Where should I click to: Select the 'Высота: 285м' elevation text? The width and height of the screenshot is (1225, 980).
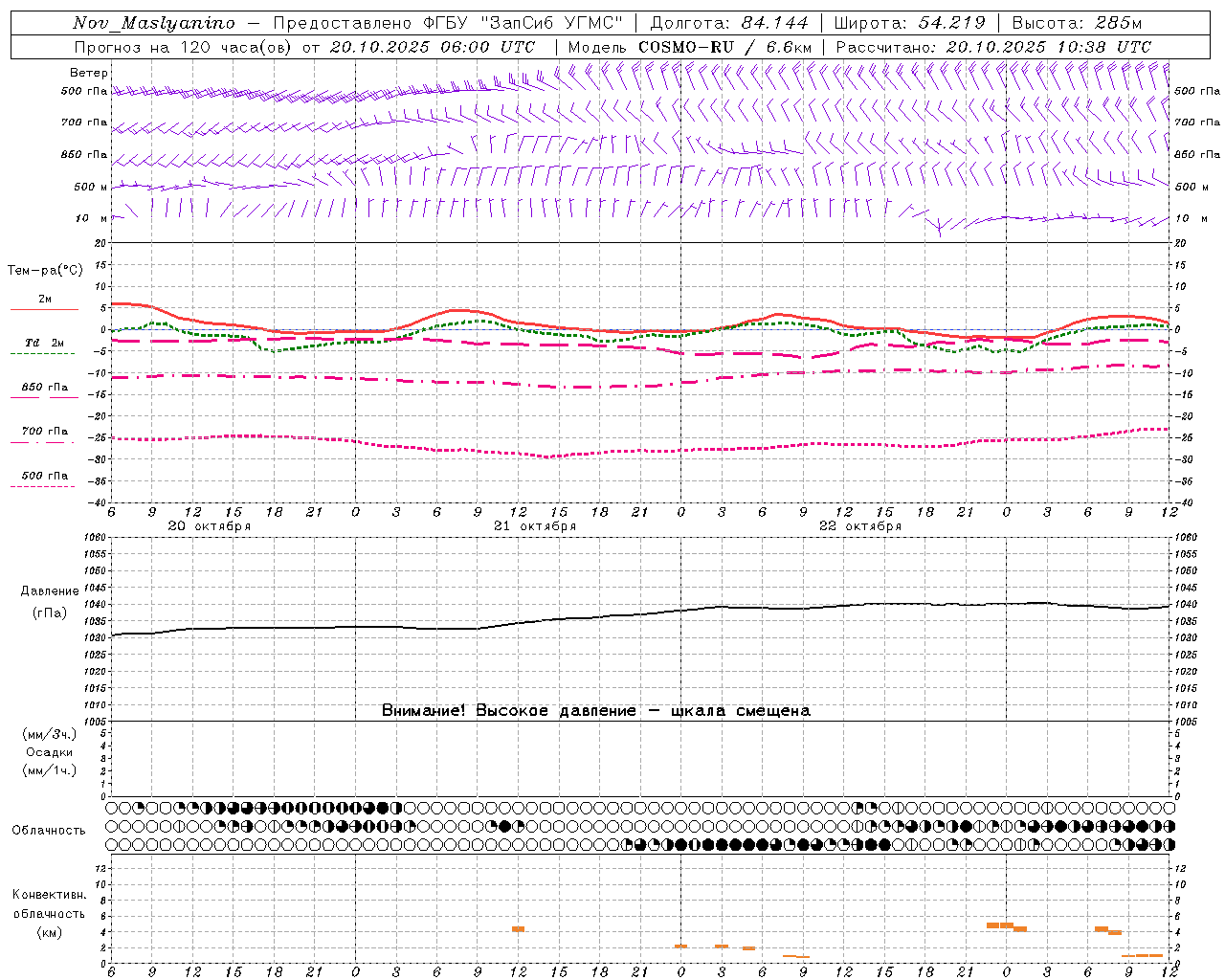(1077, 23)
